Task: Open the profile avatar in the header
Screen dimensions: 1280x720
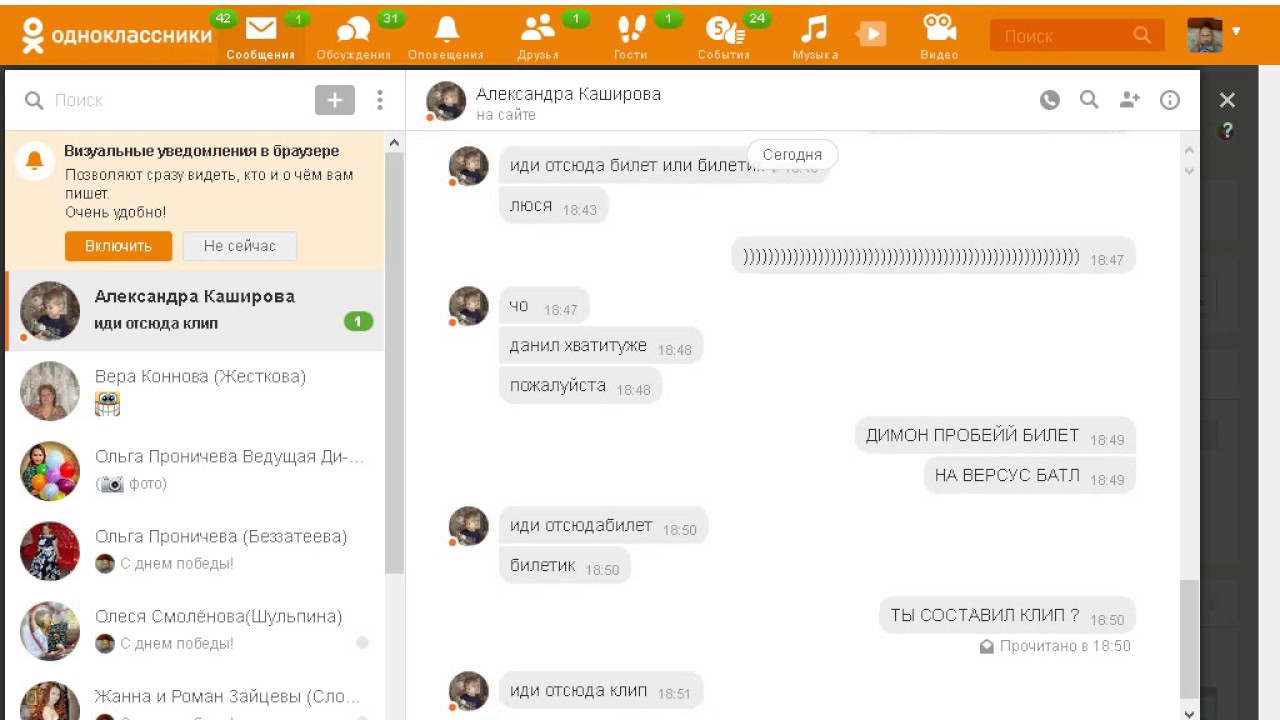Action: (x=1205, y=35)
